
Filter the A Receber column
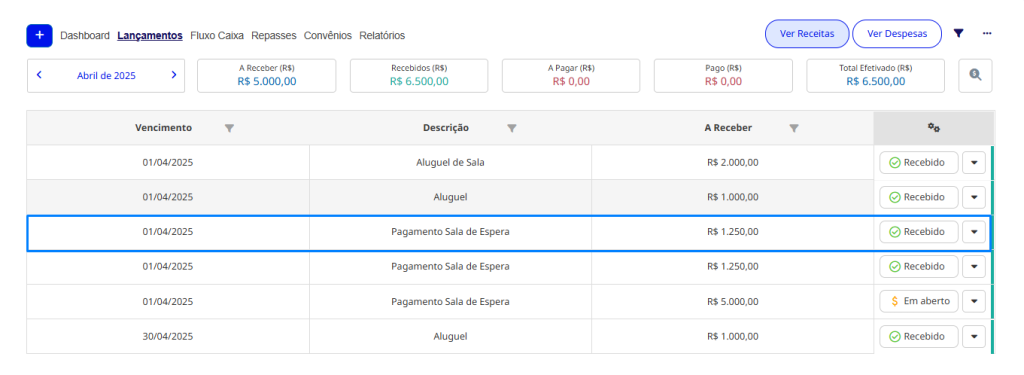(x=793, y=129)
